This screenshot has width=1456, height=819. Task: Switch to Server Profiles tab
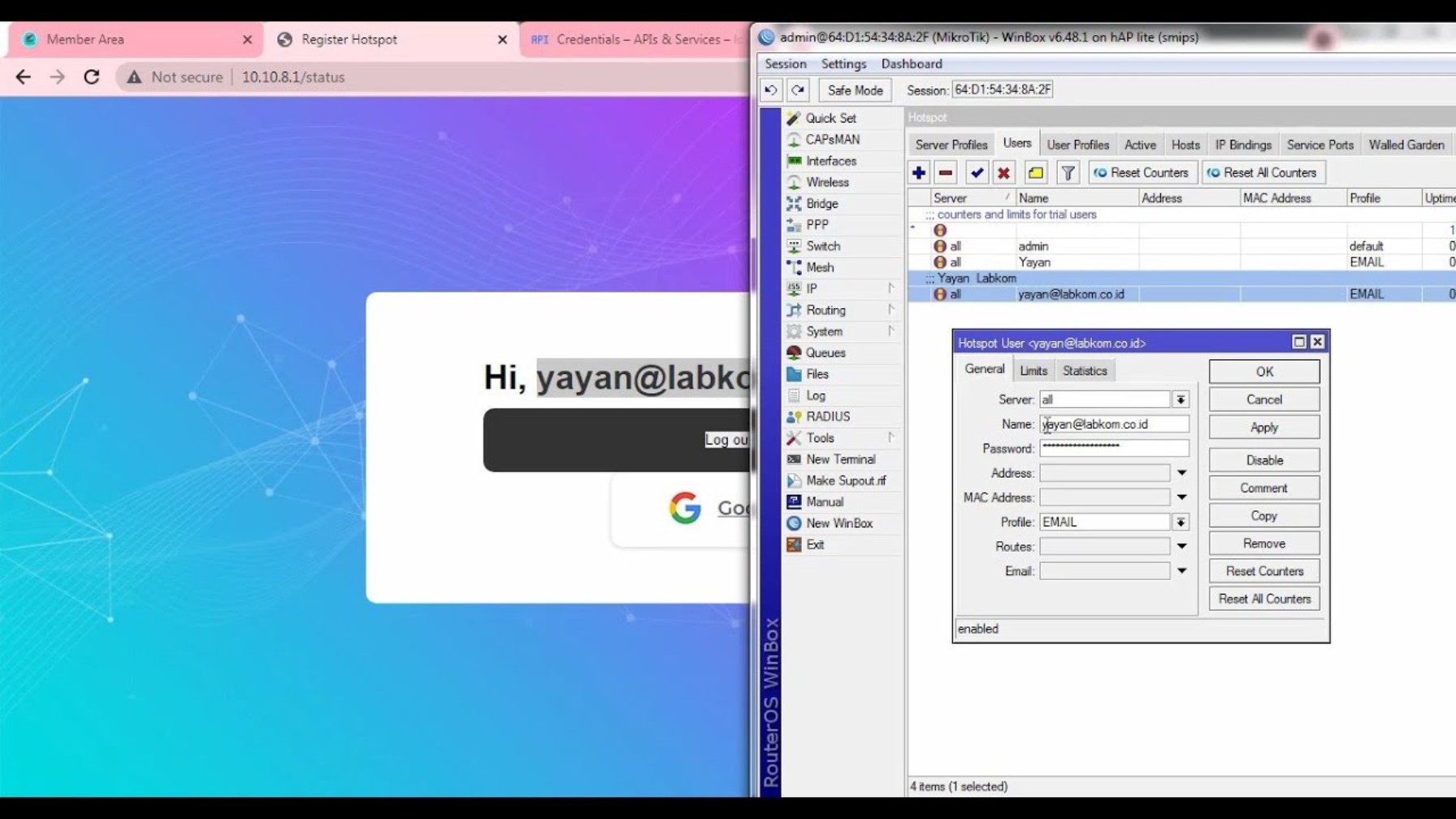point(951,145)
